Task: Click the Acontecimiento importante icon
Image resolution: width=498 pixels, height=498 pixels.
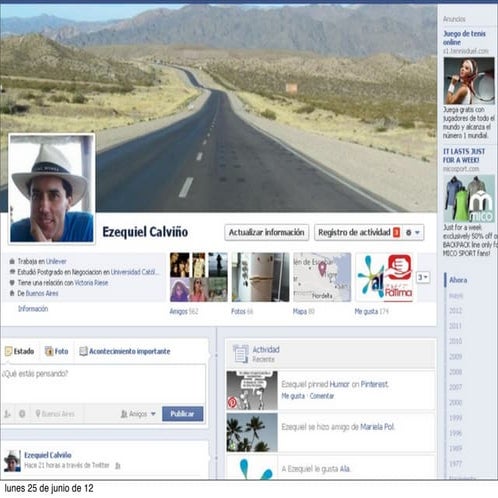Action: tap(83, 351)
